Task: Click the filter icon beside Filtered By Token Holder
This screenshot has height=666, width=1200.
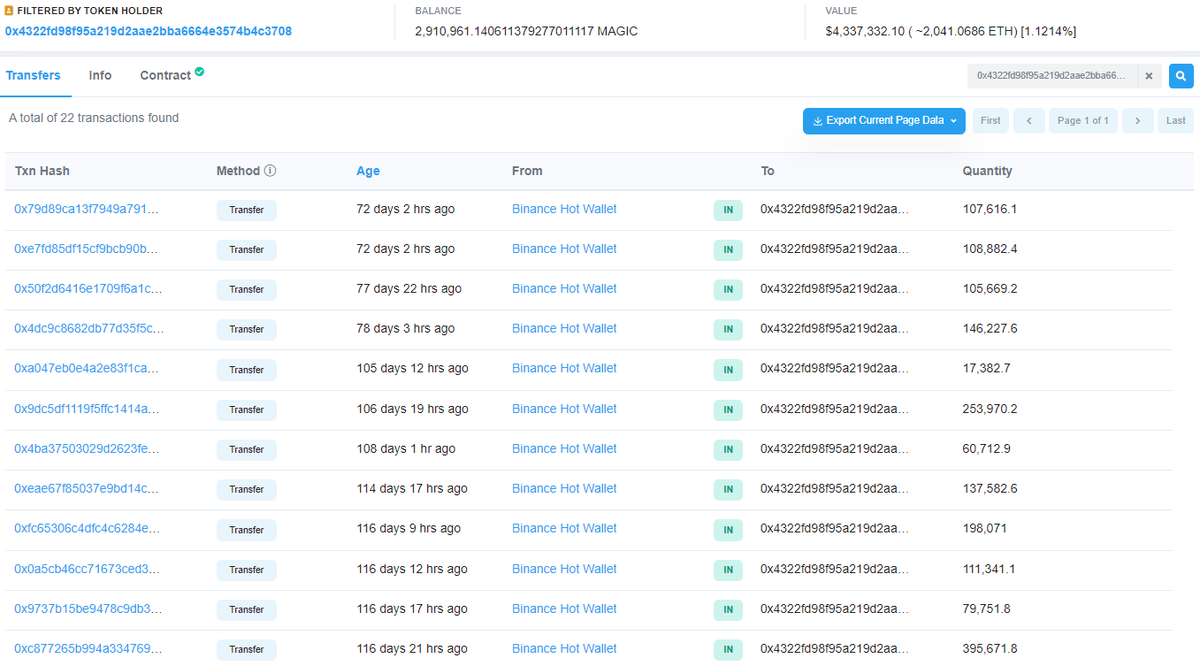Action: [x=10, y=10]
